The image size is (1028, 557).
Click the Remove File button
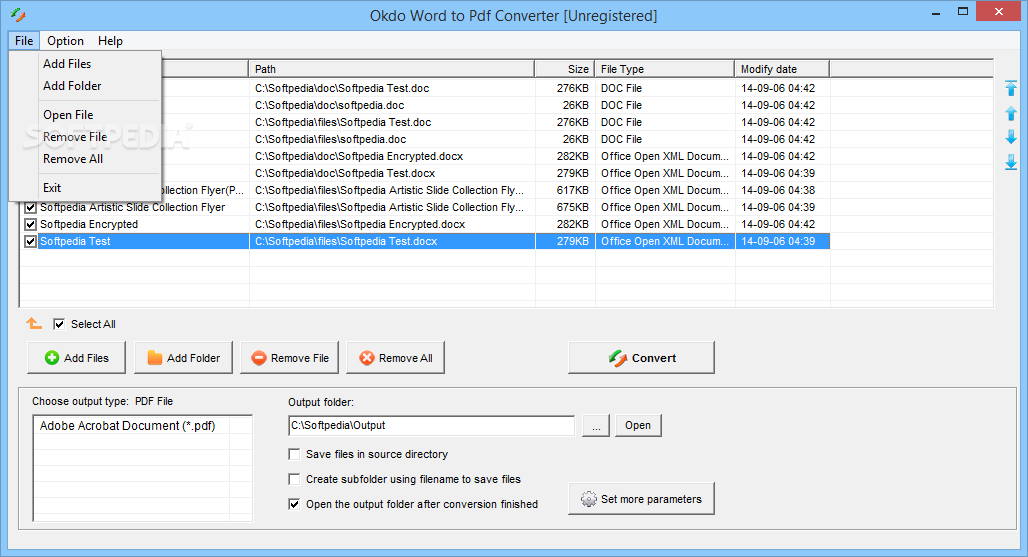[x=289, y=358]
